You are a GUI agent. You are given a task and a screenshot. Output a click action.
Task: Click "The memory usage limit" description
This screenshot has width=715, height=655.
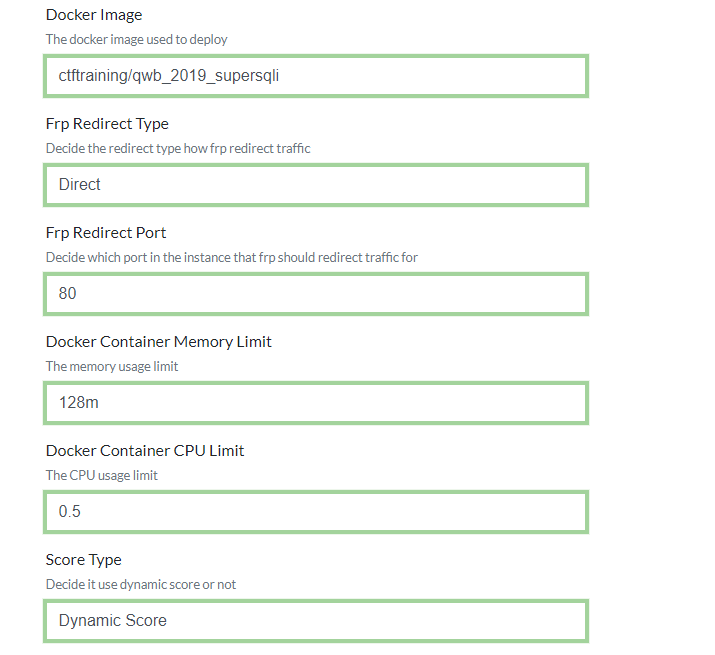tap(112, 366)
